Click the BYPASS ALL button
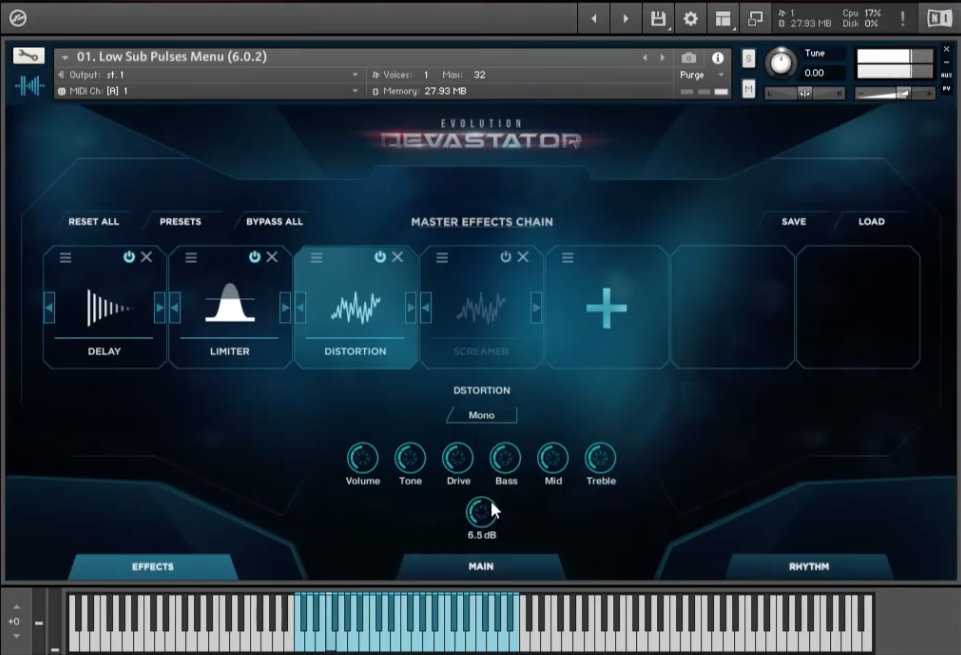Screen dimensions: 961x655 point(274,222)
